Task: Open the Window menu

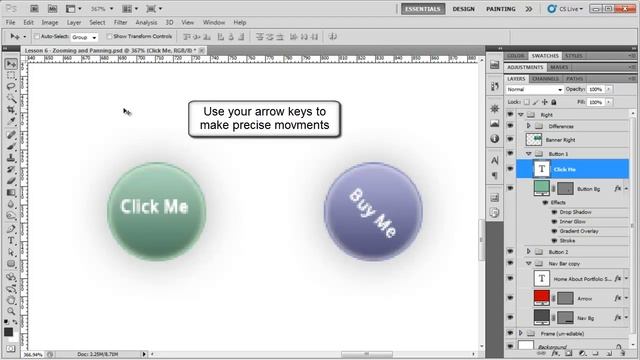Action: click(214, 22)
